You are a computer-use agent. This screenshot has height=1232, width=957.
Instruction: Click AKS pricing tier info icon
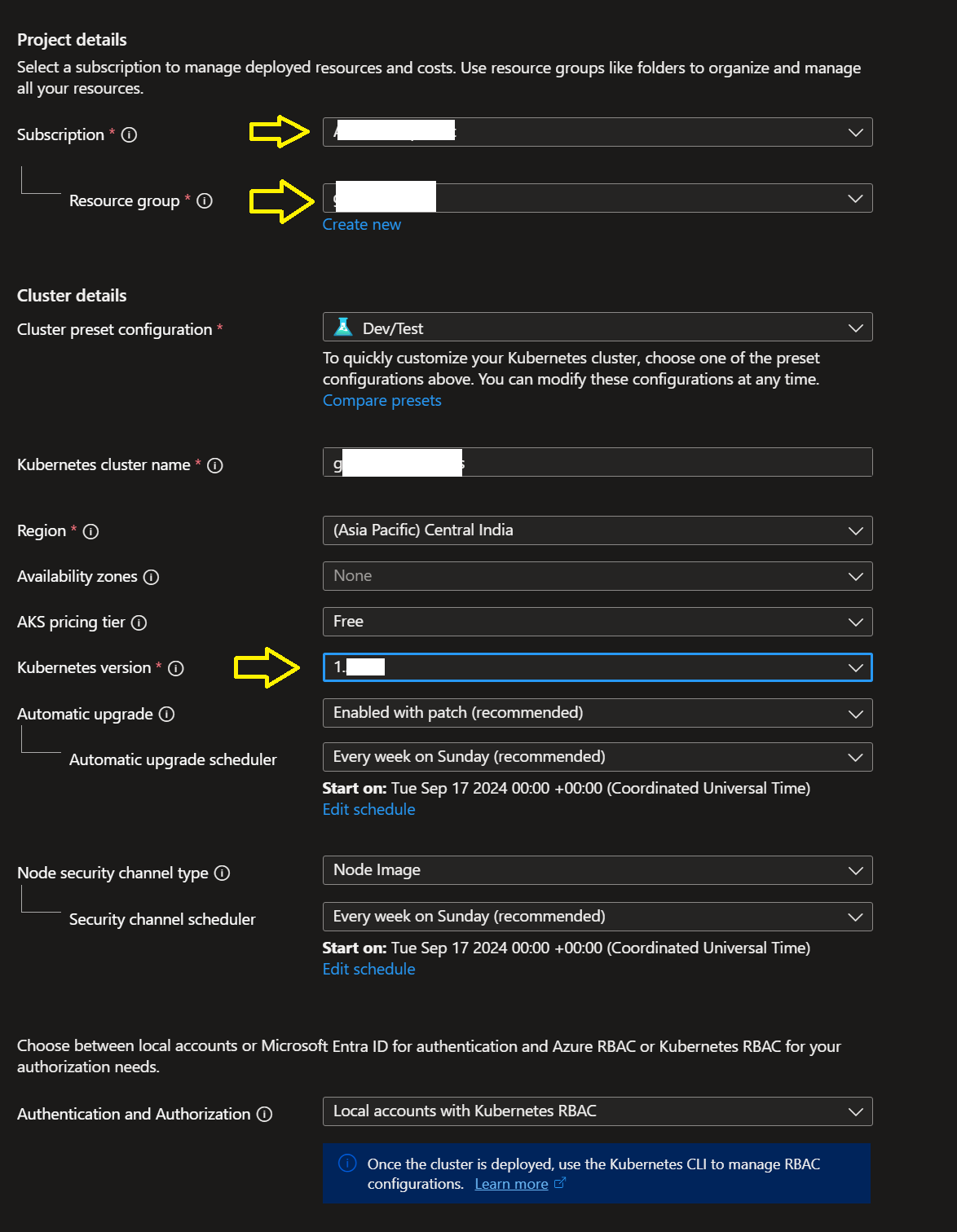tap(139, 623)
